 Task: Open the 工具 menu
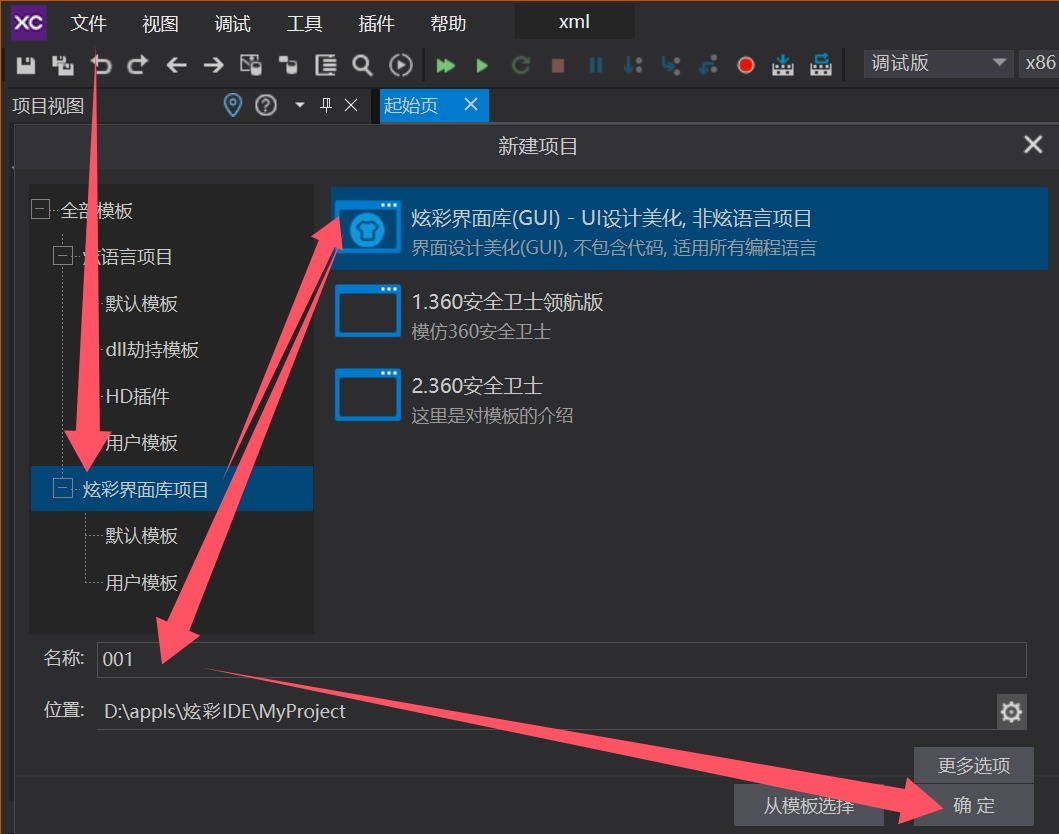304,24
